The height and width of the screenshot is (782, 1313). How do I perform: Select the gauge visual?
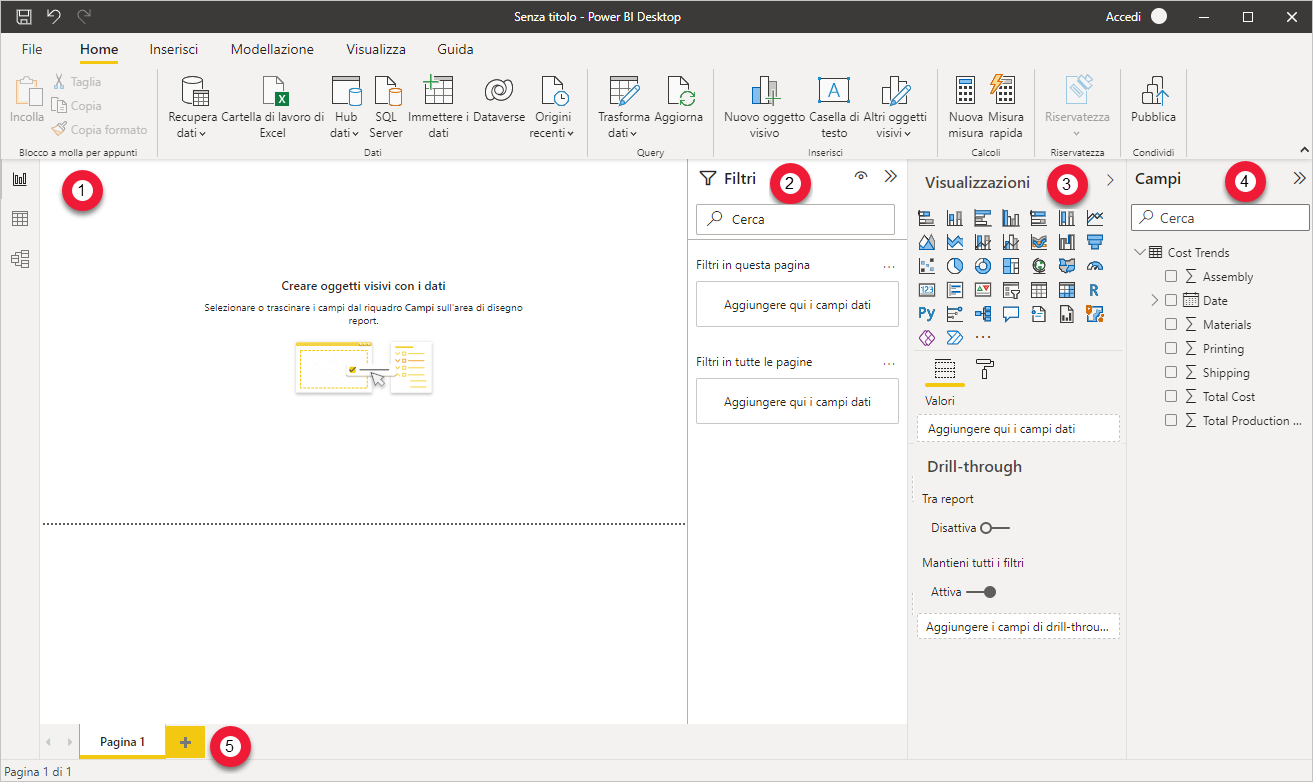coord(1095,265)
